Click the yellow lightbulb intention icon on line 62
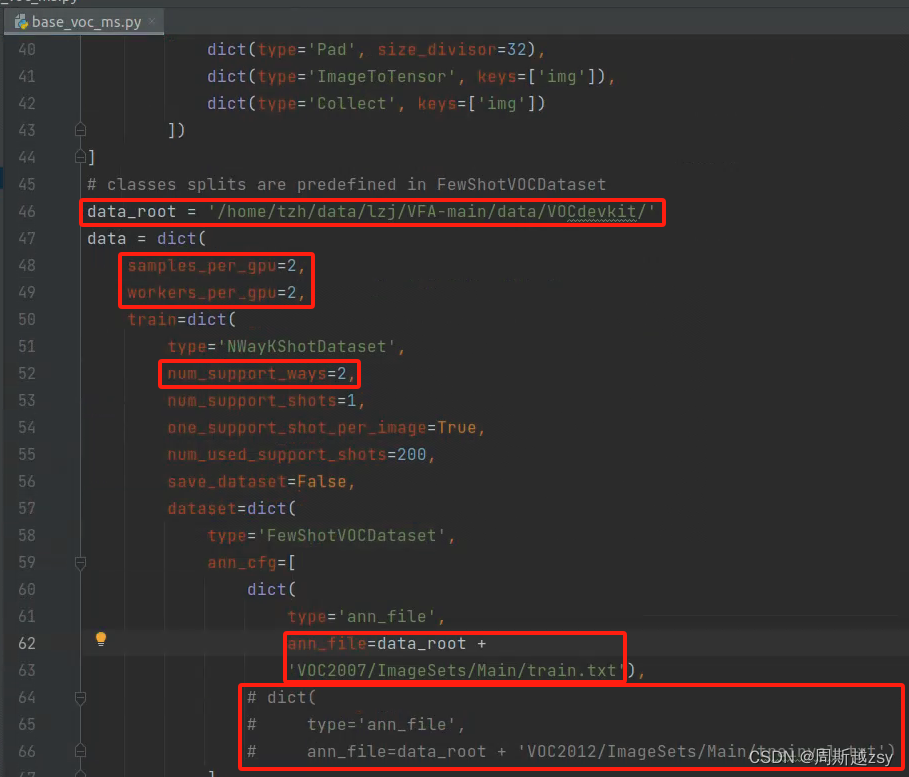This screenshot has width=909, height=777. pyautogui.click(x=101, y=639)
